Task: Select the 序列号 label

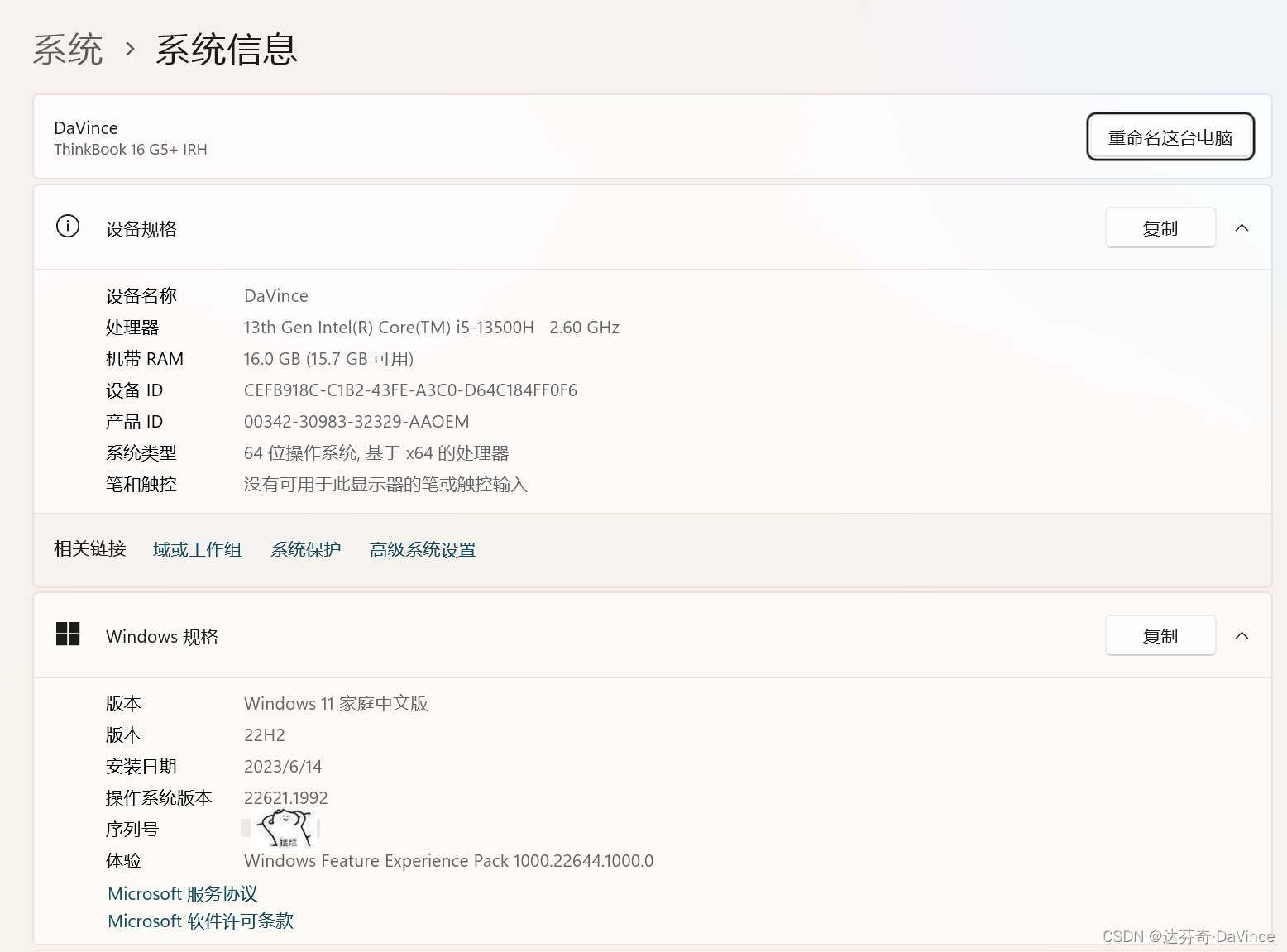Action: [x=132, y=830]
